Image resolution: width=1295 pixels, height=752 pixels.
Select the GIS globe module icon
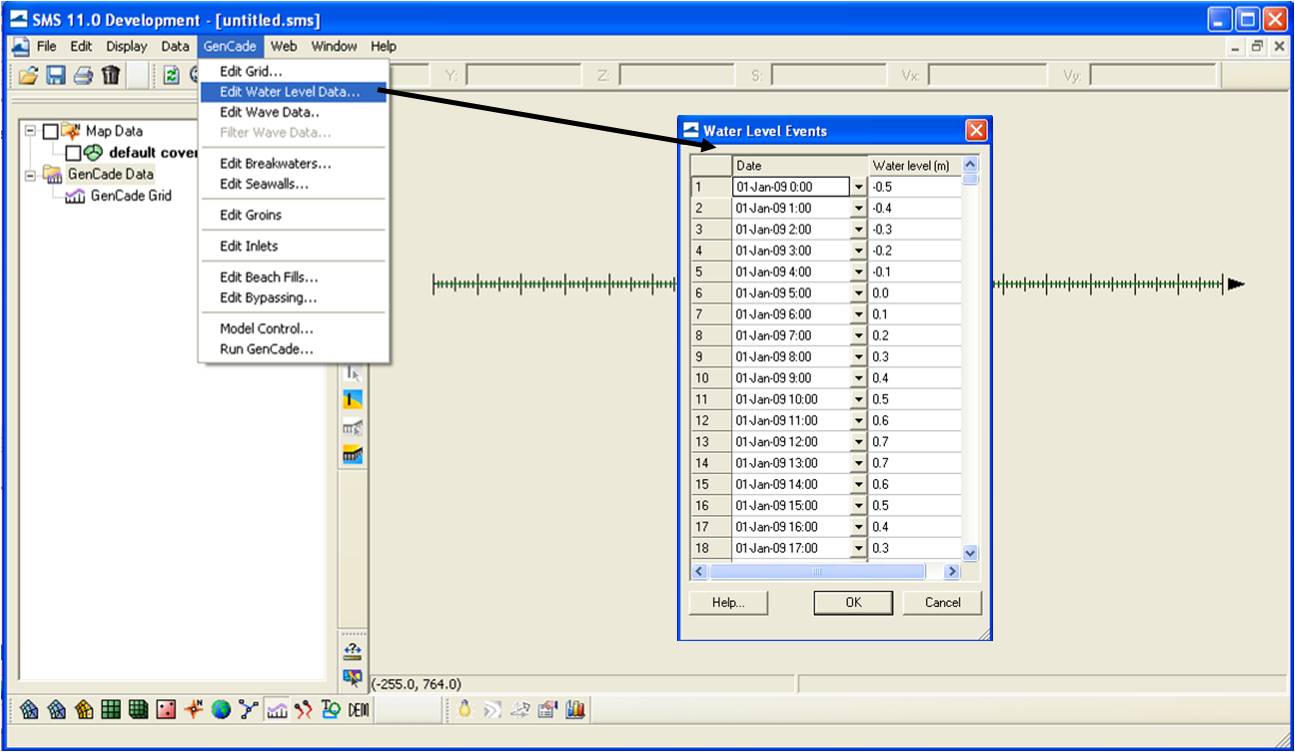pyautogui.click(x=221, y=710)
